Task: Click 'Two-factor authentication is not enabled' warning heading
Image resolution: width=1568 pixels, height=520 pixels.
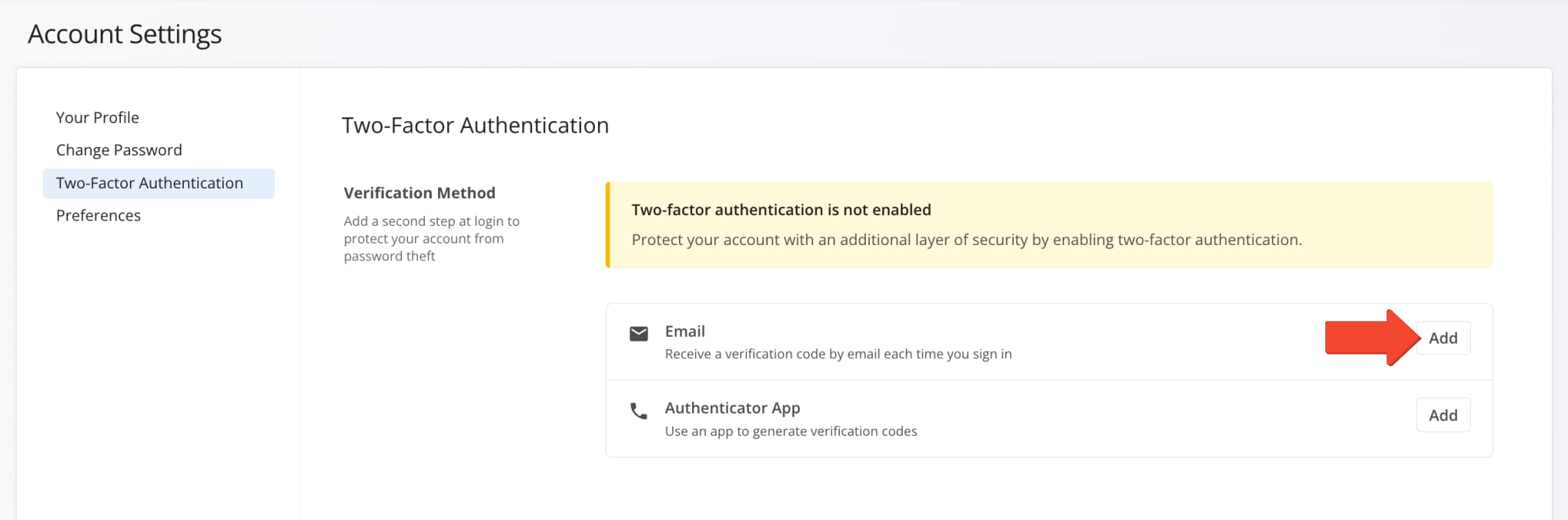Action: coord(781,210)
